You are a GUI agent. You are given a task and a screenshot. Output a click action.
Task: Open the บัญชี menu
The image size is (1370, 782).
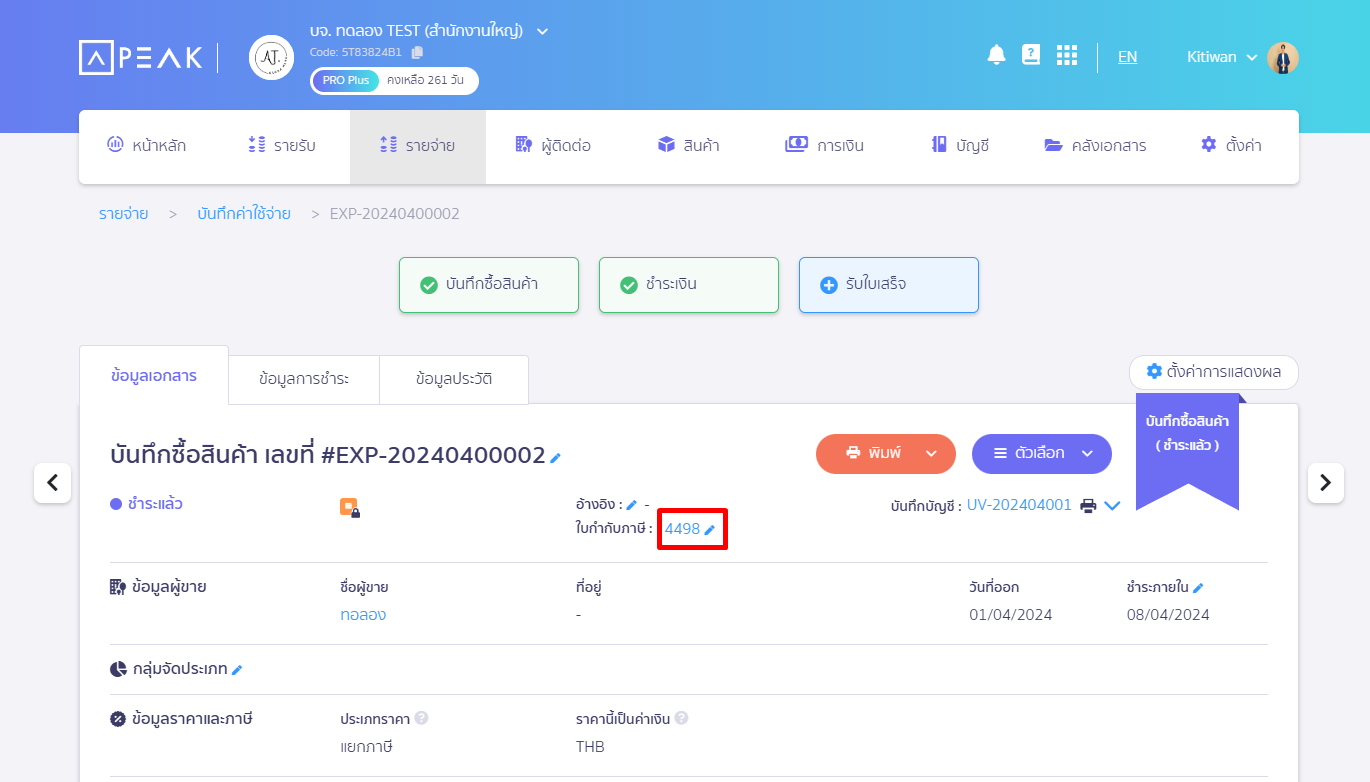pos(959,146)
